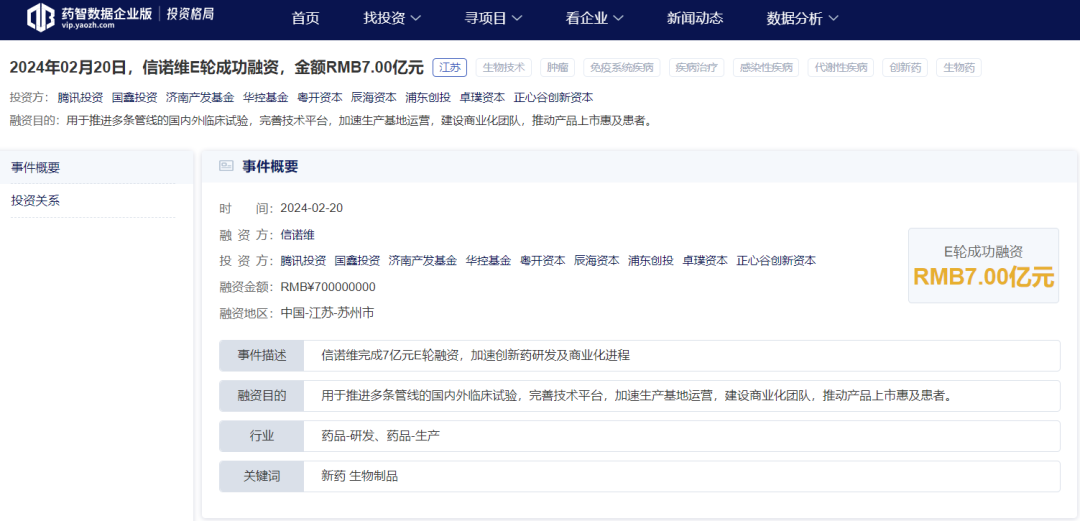
Task: Expand the 数据分析 dropdown menu
Action: 802,19
